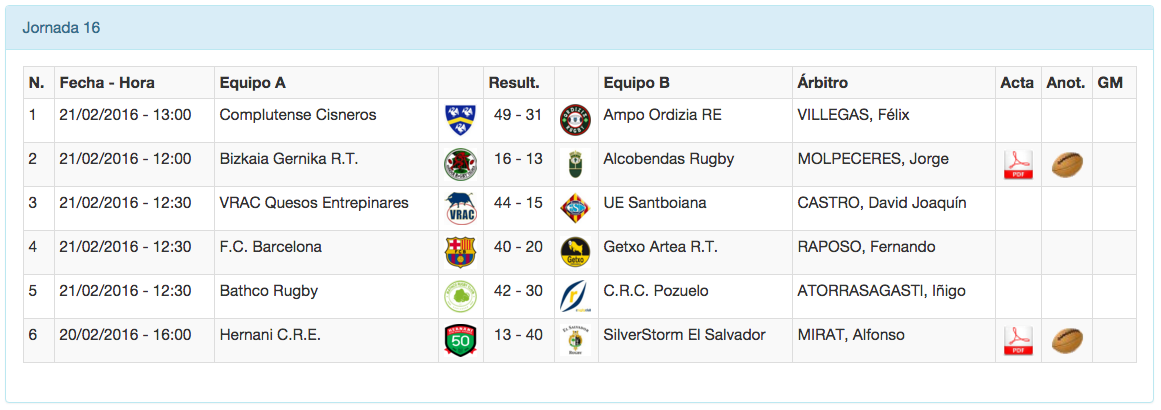The width and height of the screenshot is (1161, 410).
Task: Click the Alcobendas Rugby team name
Action: [x=669, y=159]
